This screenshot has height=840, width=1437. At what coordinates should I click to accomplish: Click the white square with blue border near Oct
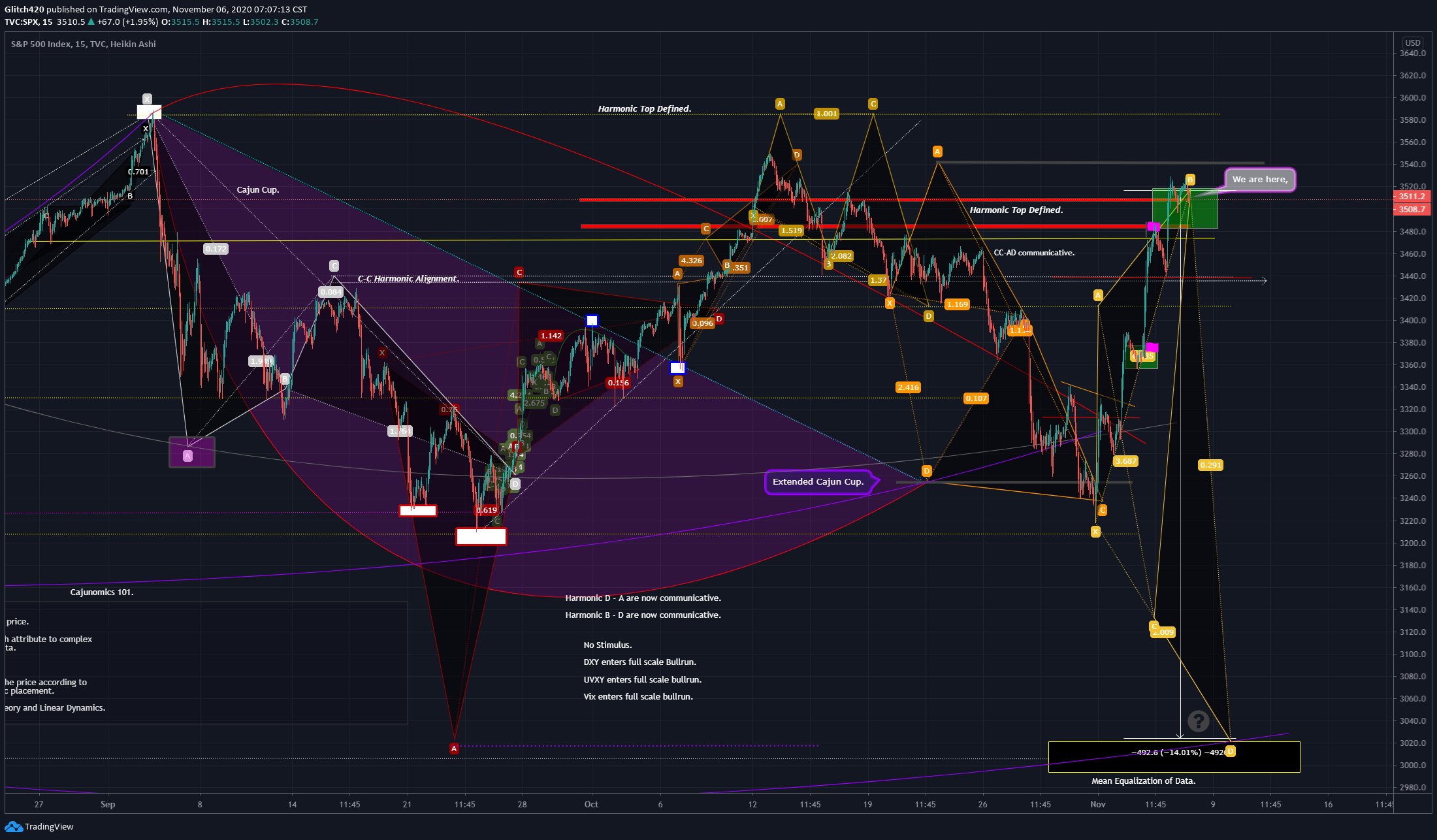592,320
